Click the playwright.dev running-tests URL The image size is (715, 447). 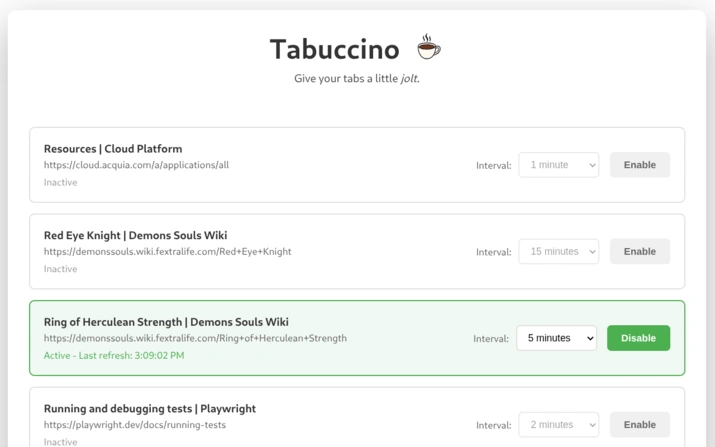point(134,425)
